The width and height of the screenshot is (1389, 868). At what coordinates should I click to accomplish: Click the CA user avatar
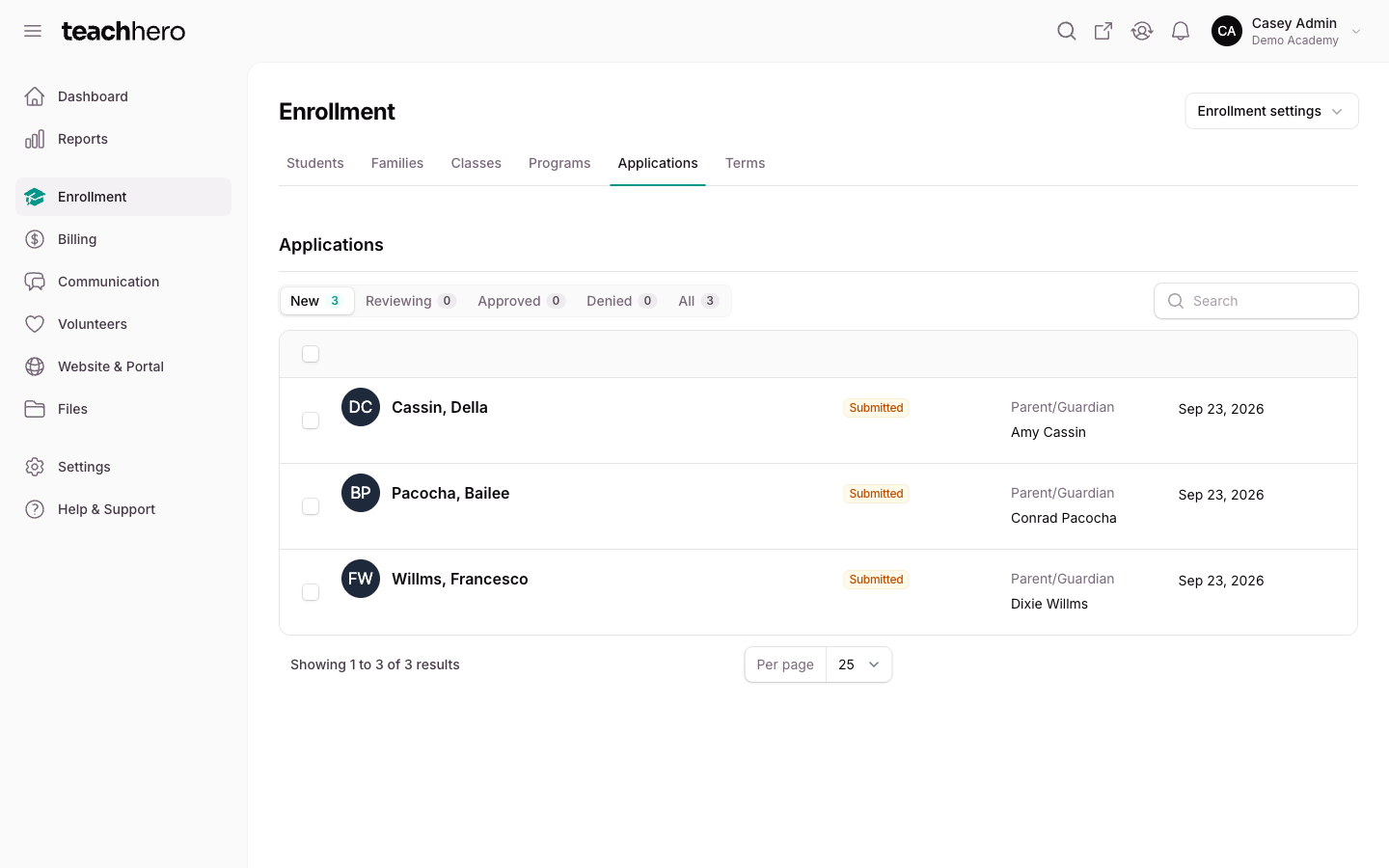1227,31
